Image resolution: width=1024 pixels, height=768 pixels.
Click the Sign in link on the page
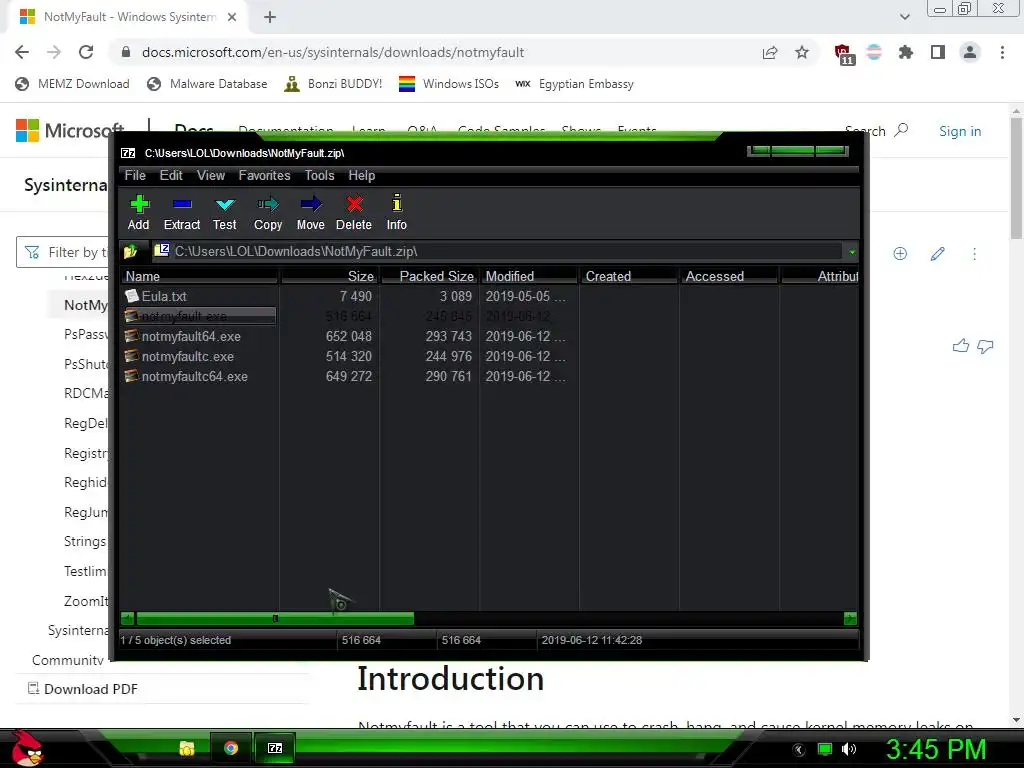point(960,131)
